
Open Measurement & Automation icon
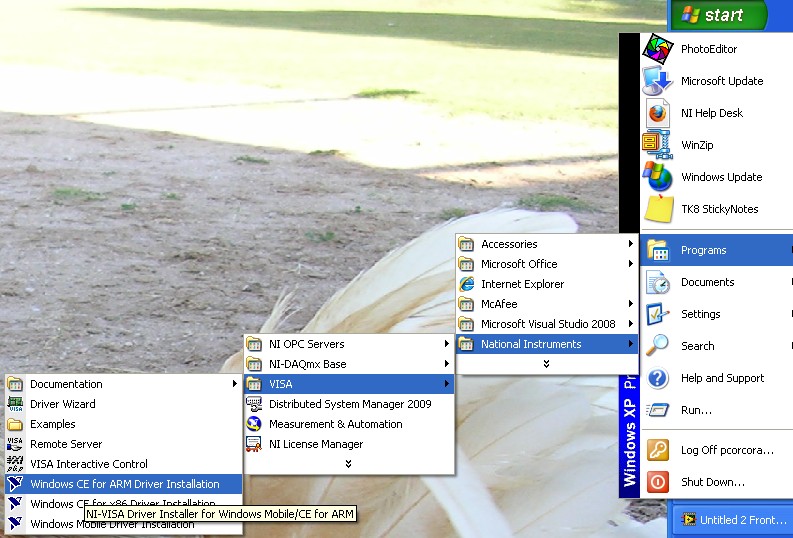[x=254, y=424]
